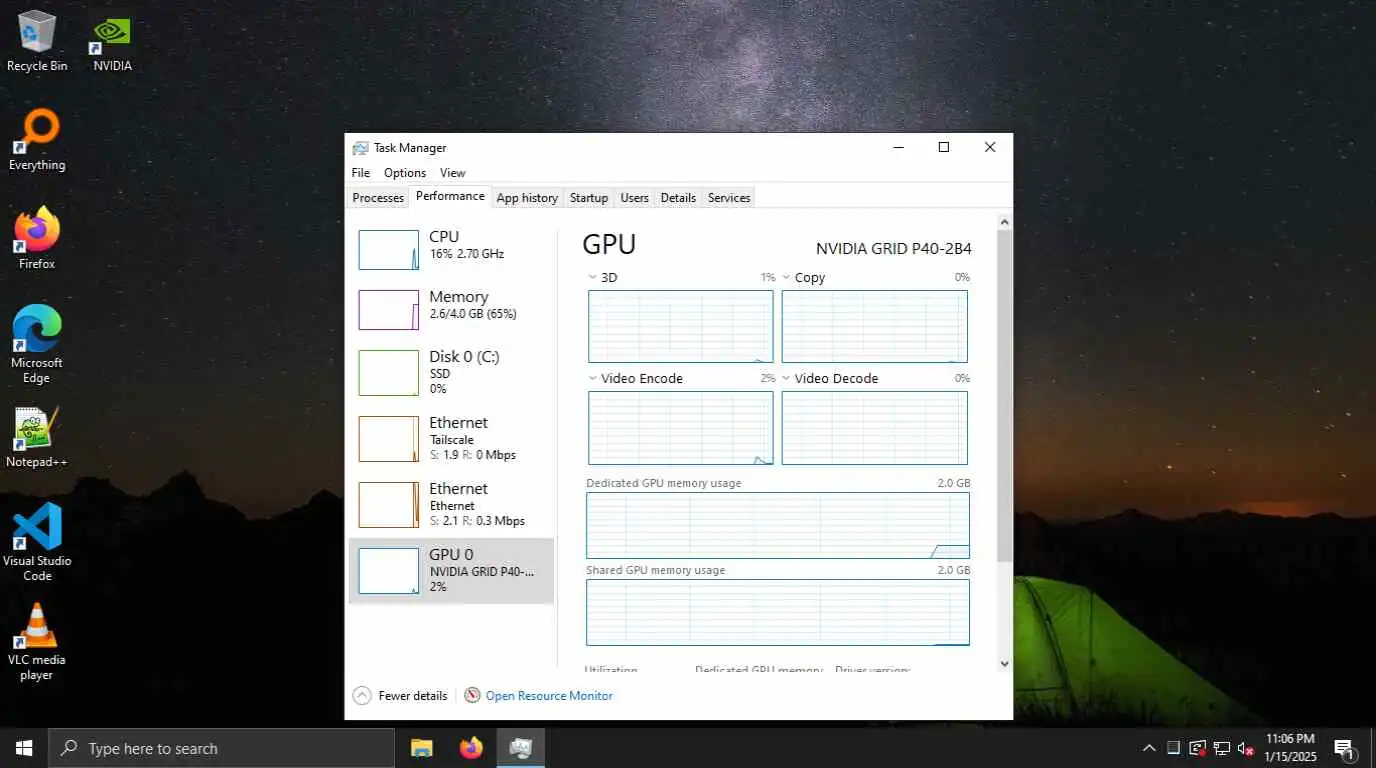Close the Task Manager window

point(989,147)
